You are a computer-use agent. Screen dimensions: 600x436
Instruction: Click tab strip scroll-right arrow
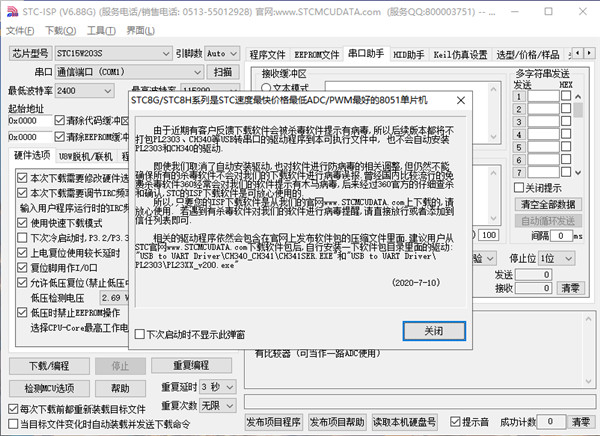point(589,53)
